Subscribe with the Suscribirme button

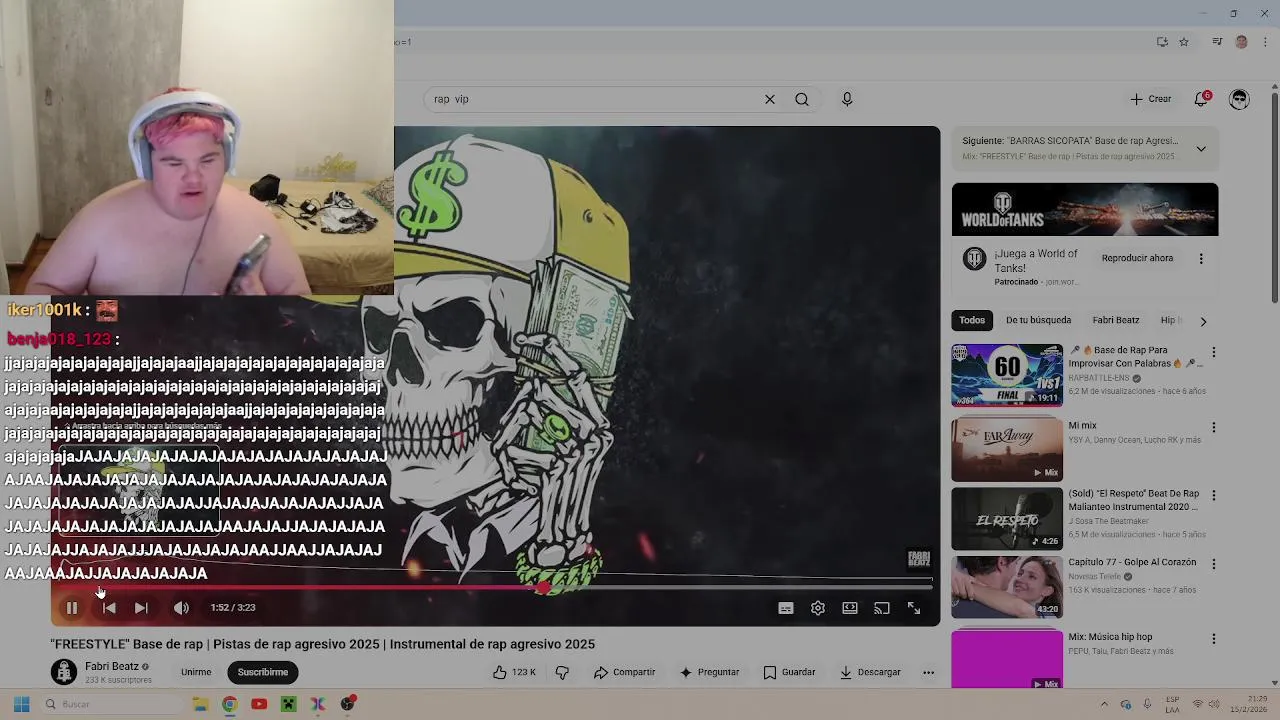[x=263, y=672]
